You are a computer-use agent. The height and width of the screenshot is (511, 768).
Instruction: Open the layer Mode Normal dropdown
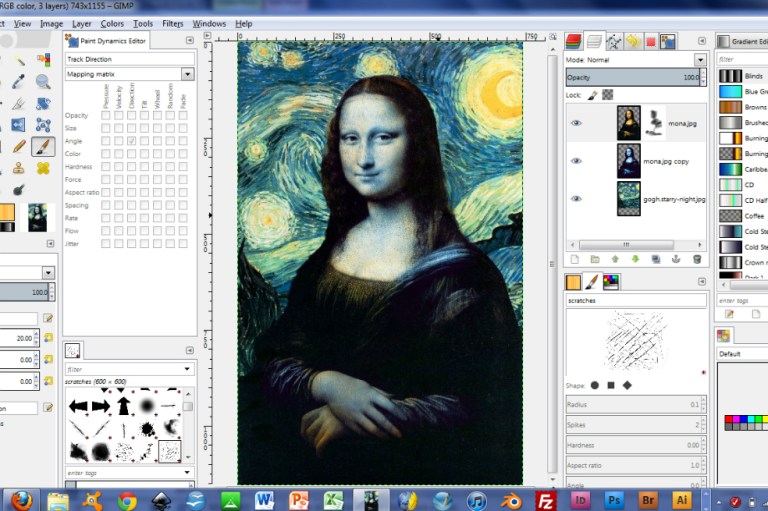coord(700,60)
